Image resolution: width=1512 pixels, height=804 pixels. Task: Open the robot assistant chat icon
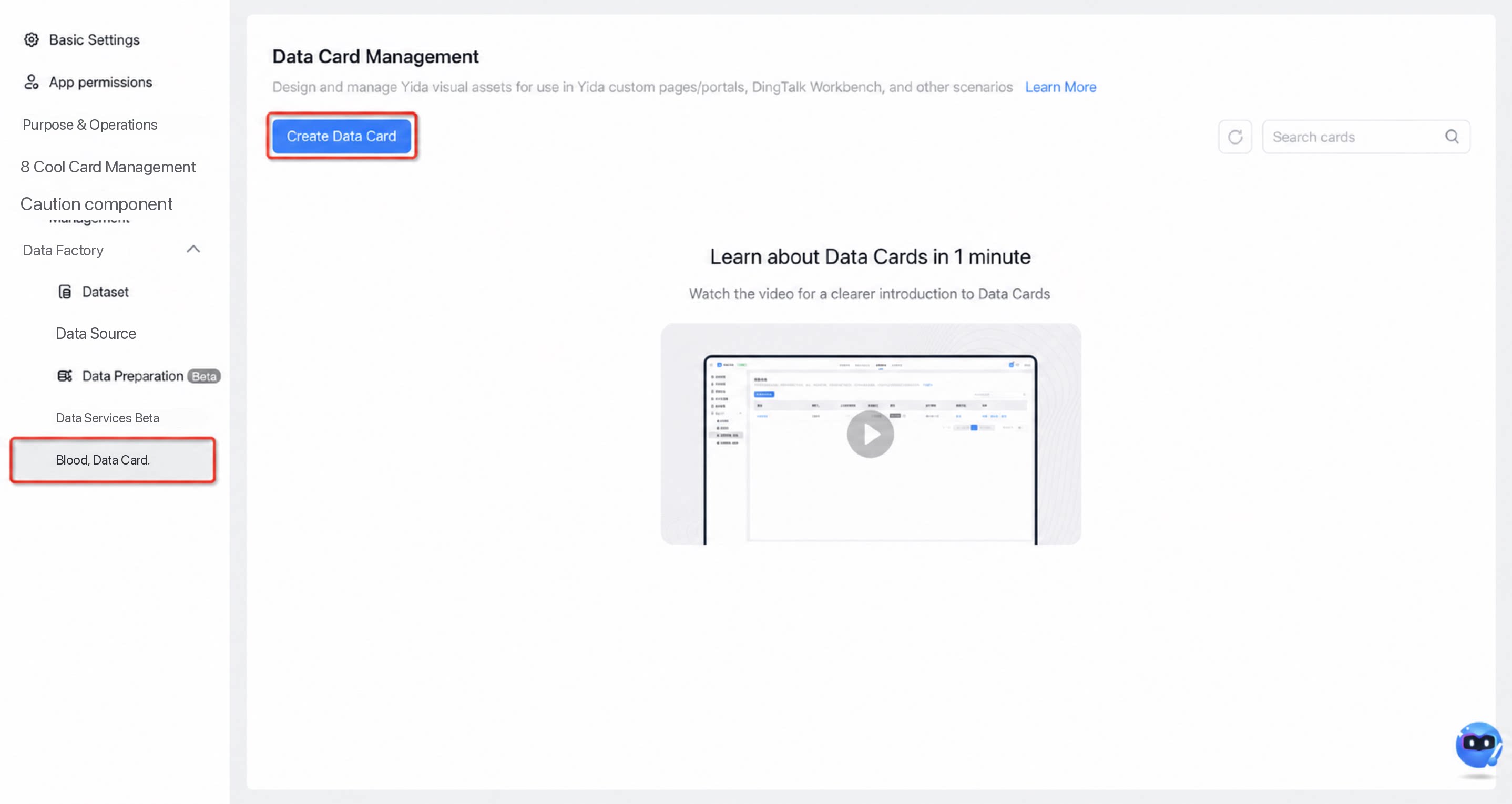click(1478, 745)
